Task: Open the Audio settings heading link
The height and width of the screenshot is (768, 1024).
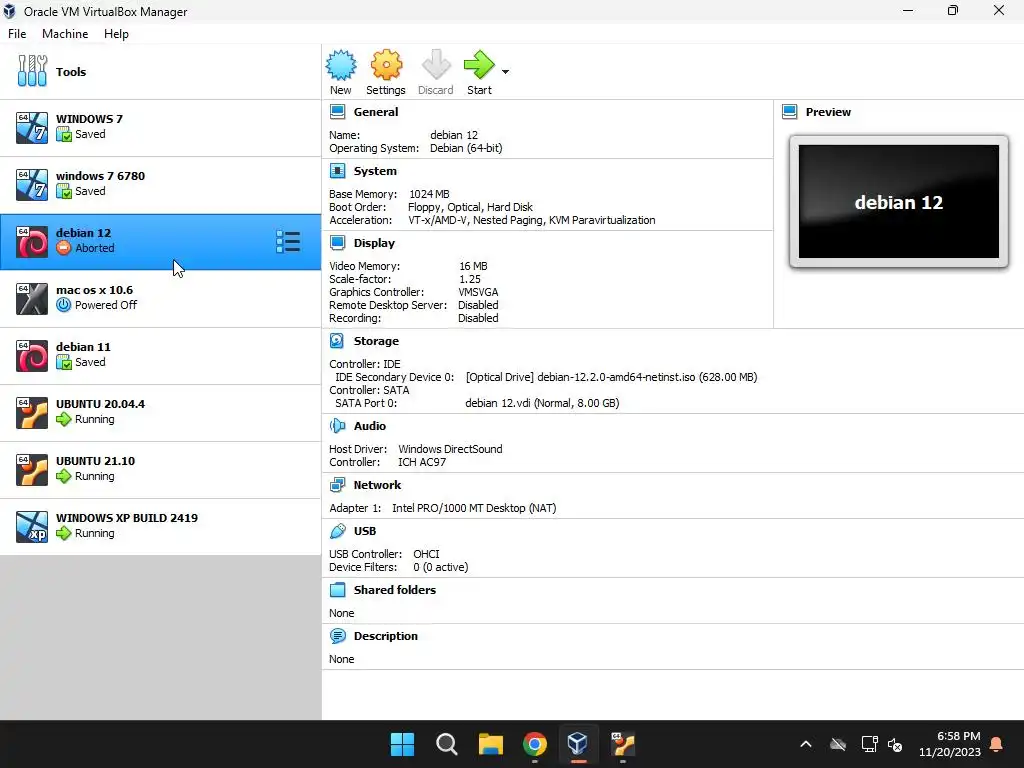Action: point(370,426)
